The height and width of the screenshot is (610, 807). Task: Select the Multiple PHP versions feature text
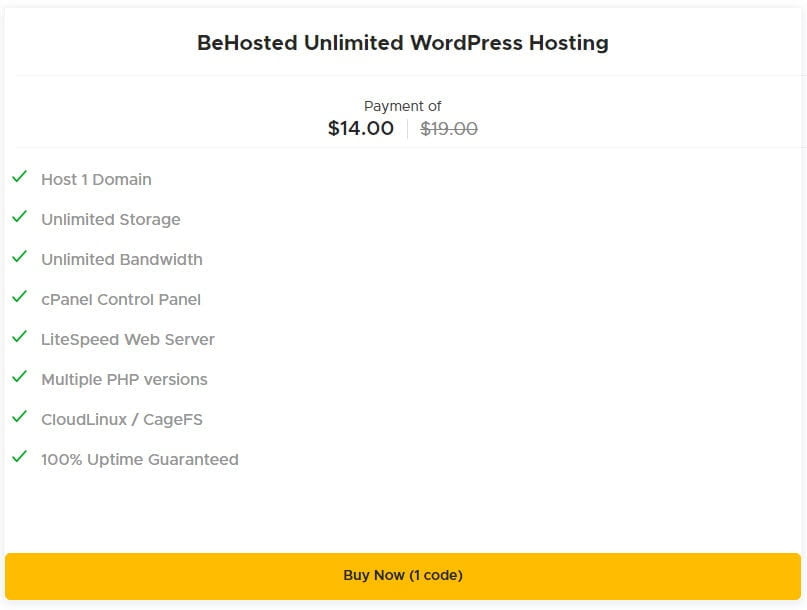click(x=123, y=380)
